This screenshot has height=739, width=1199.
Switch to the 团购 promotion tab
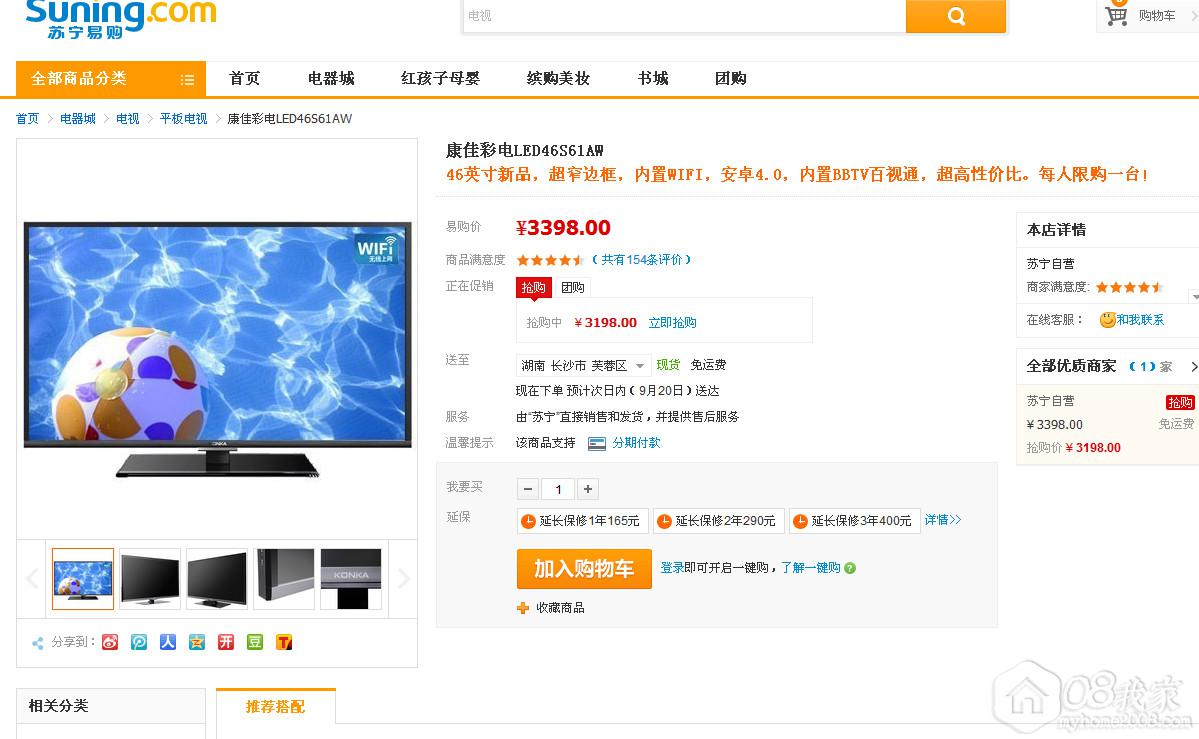pyautogui.click(x=572, y=288)
